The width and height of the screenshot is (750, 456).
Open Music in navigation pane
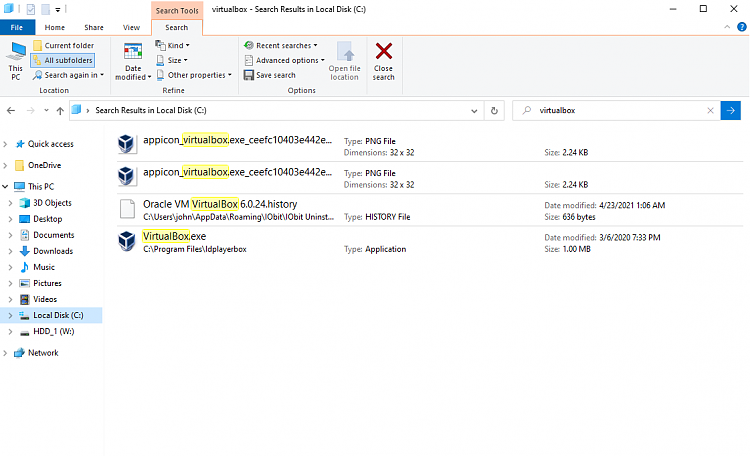pos(44,267)
